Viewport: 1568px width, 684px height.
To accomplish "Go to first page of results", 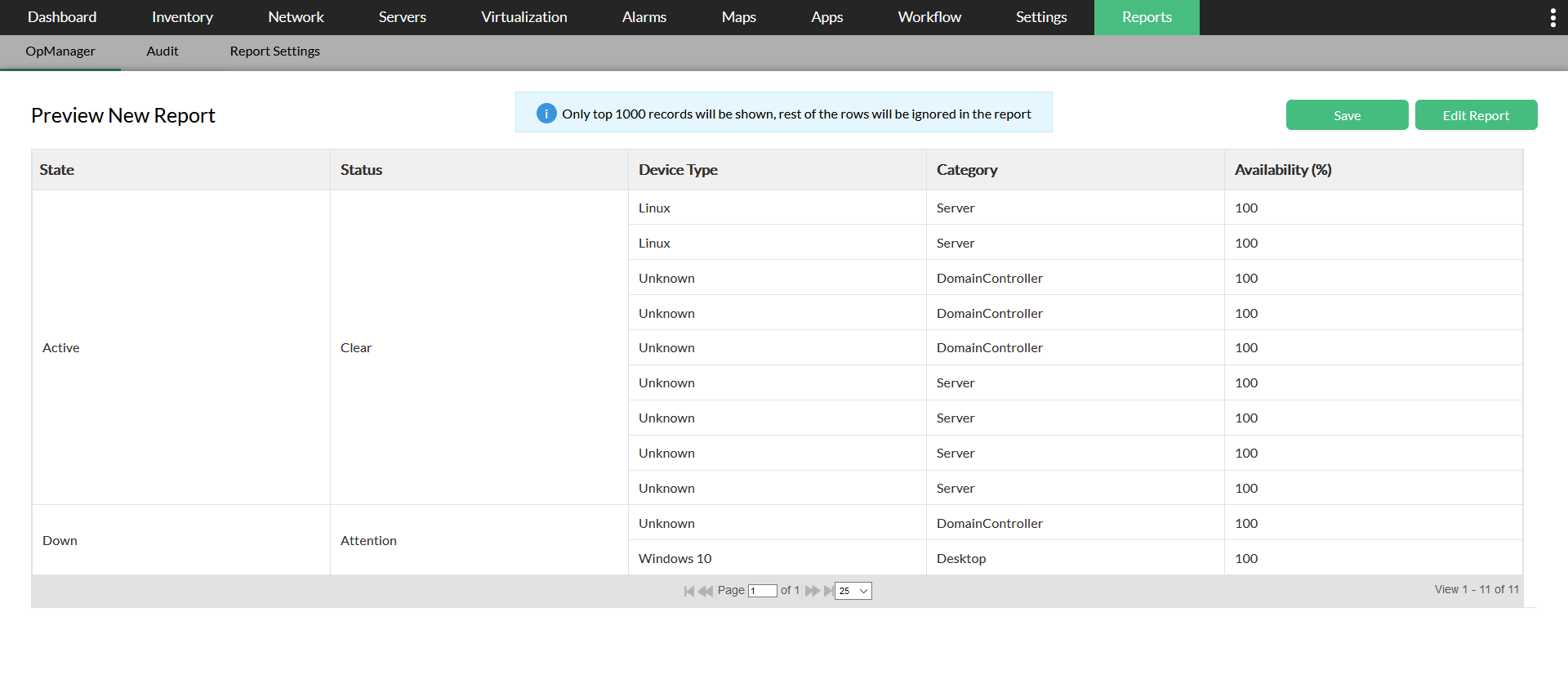I will (688, 591).
